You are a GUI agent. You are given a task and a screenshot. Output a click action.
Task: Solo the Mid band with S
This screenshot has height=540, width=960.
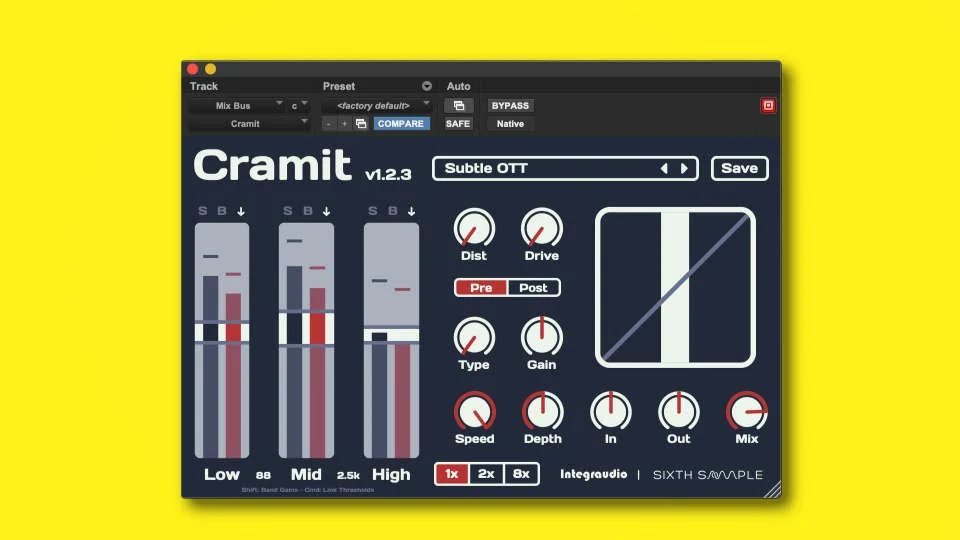(x=287, y=211)
